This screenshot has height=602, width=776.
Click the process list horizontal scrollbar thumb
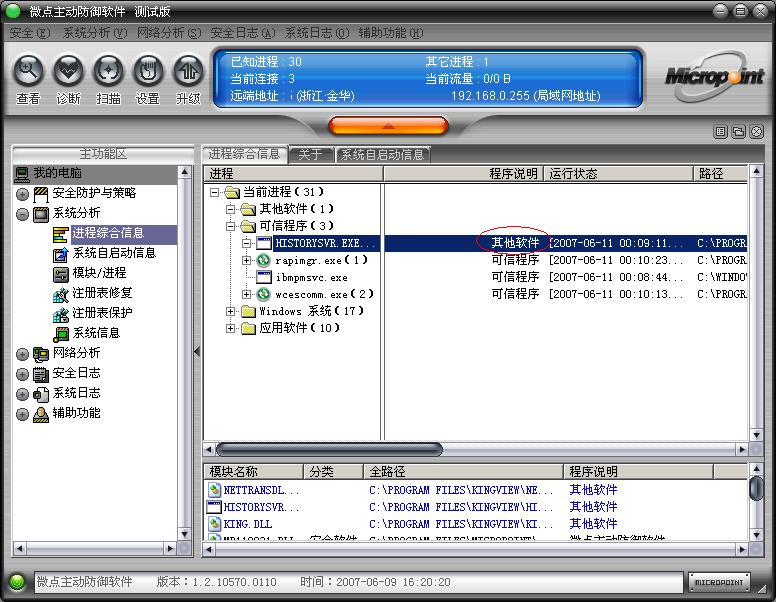[329, 450]
